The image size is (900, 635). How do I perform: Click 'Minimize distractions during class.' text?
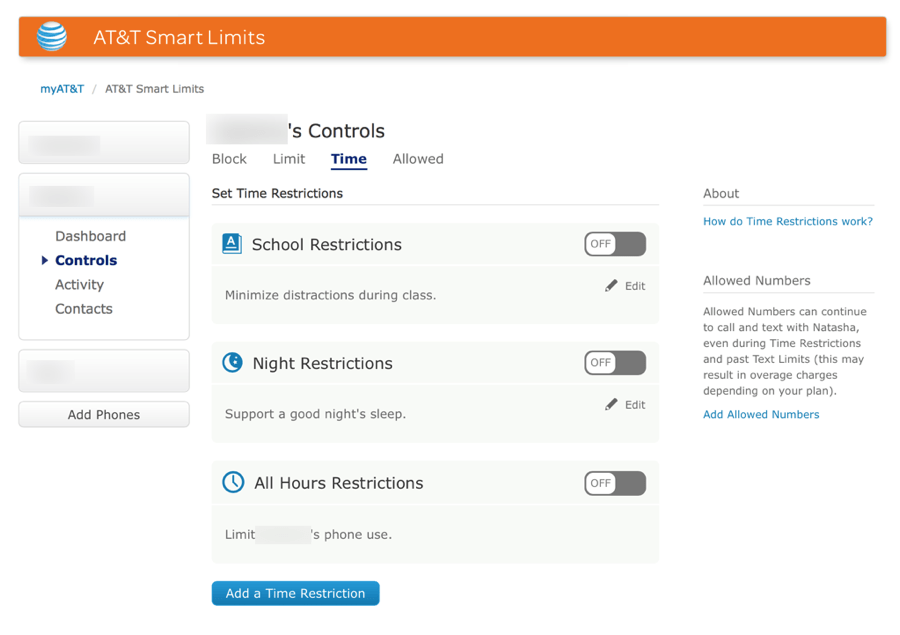(331, 295)
